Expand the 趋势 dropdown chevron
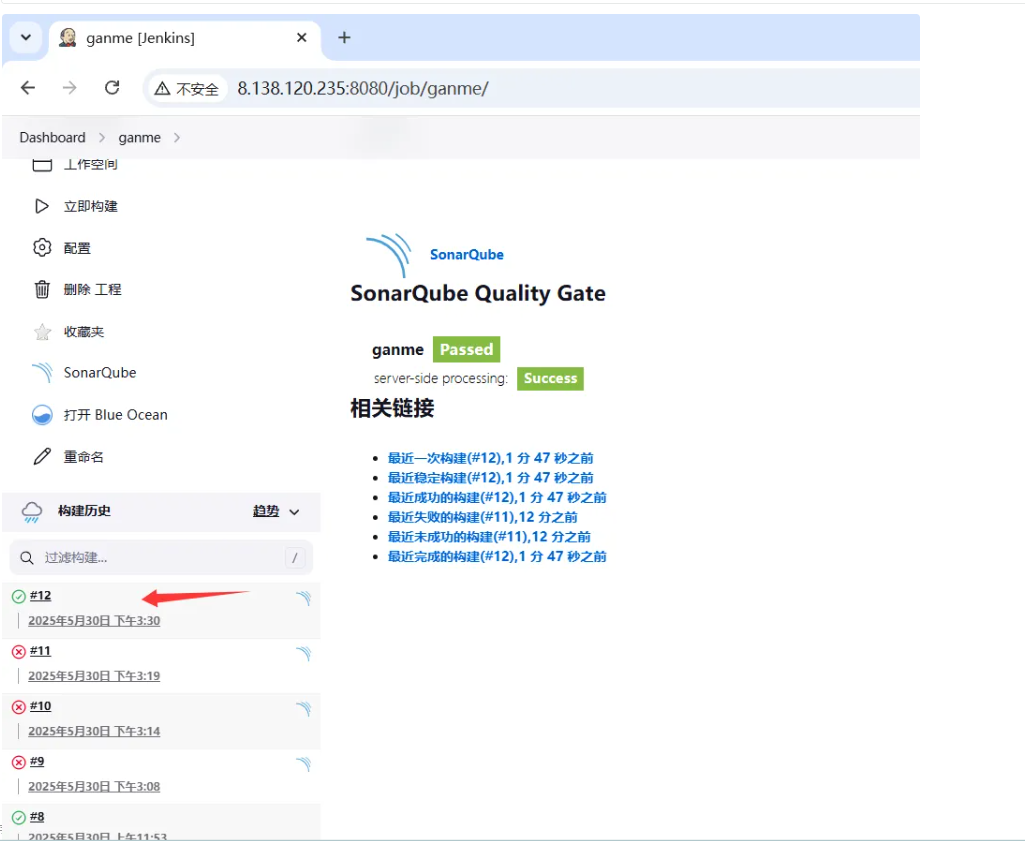 (x=294, y=512)
